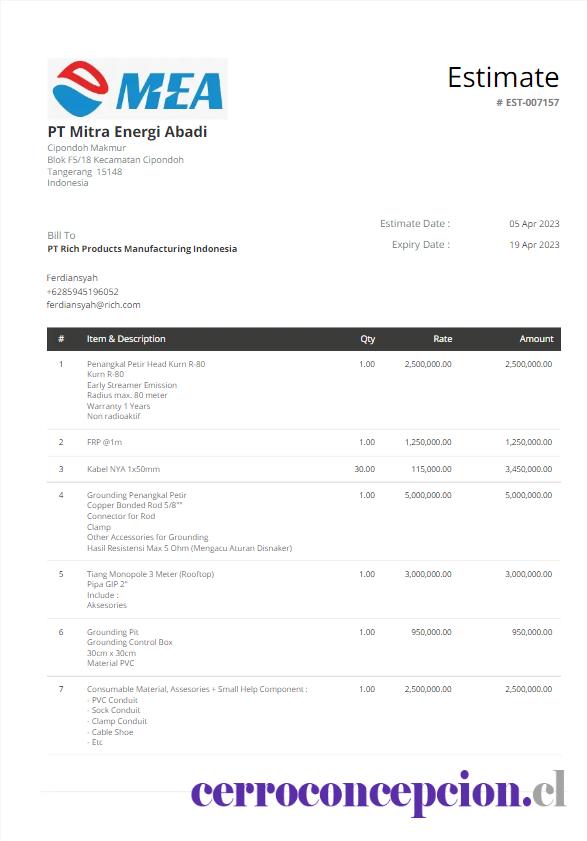The image size is (587, 841).
Task: Click the MEA company logo
Action: [x=137, y=88]
